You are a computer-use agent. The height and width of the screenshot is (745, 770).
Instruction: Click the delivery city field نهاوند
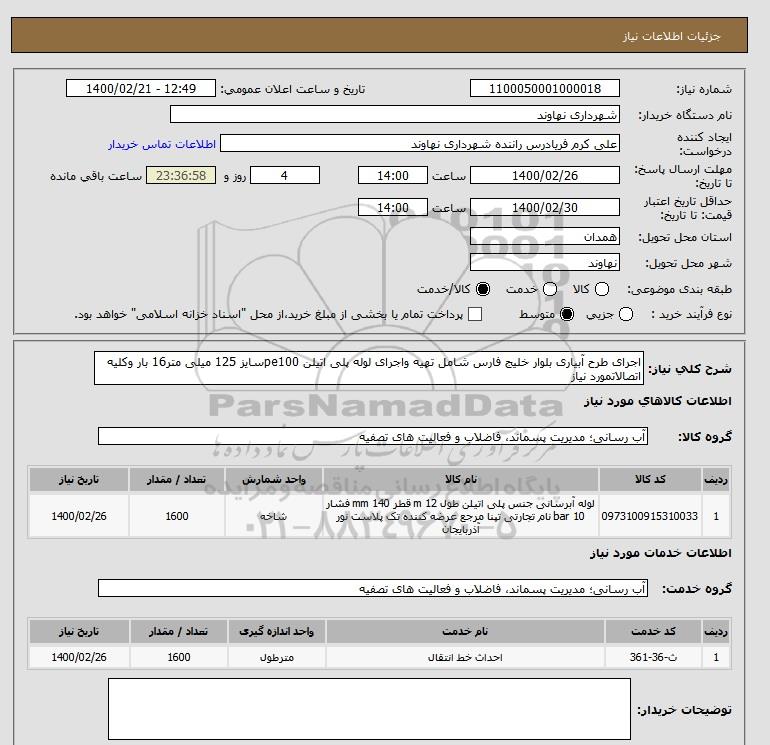point(545,263)
